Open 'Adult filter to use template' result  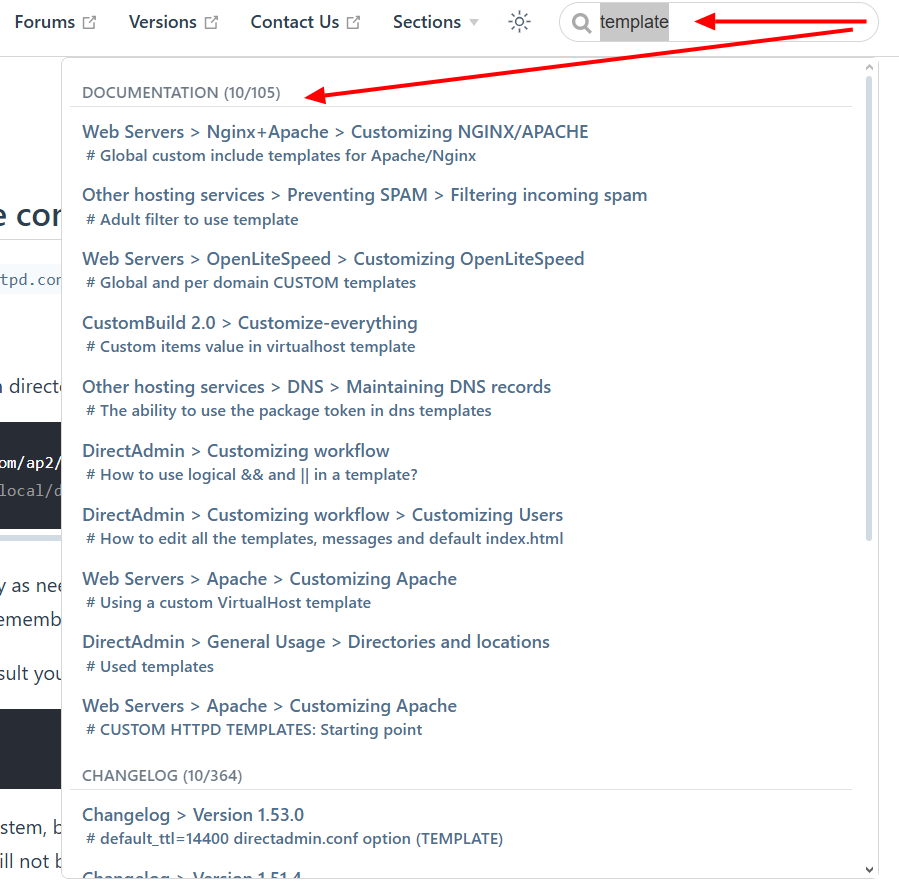pyautogui.click(x=192, y=220)
